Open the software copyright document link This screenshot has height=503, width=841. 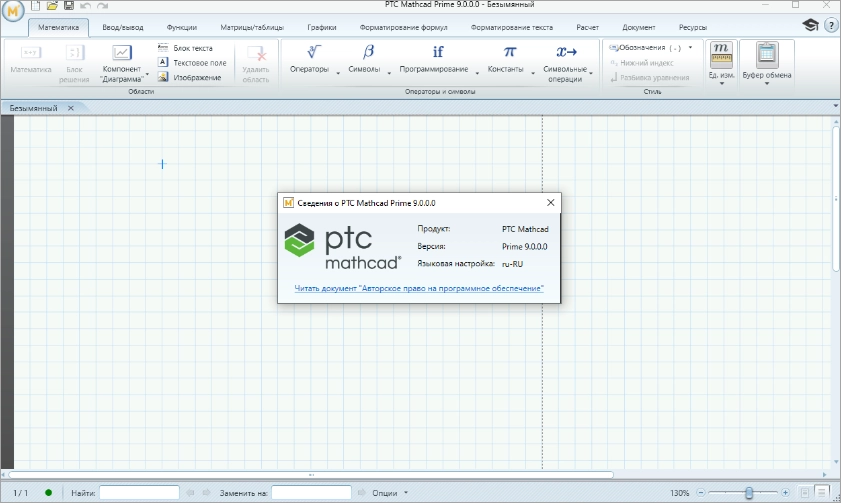(419, 289)
